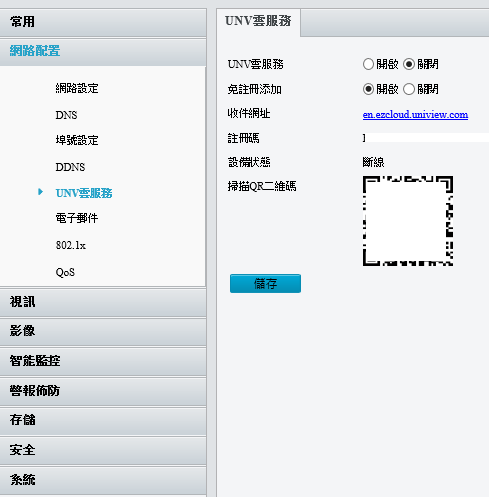Collapse the 網路配置 section
This screenshot has width=489, height=497.
point(103,51)
